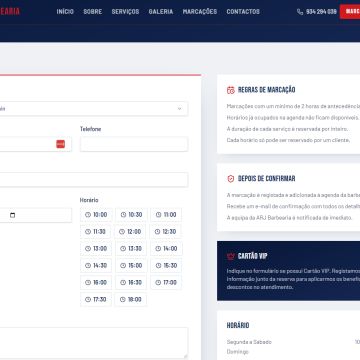Open the Galeria menu item
The height and width of the screenshot is (360, 360).
[x=161, y=12]
